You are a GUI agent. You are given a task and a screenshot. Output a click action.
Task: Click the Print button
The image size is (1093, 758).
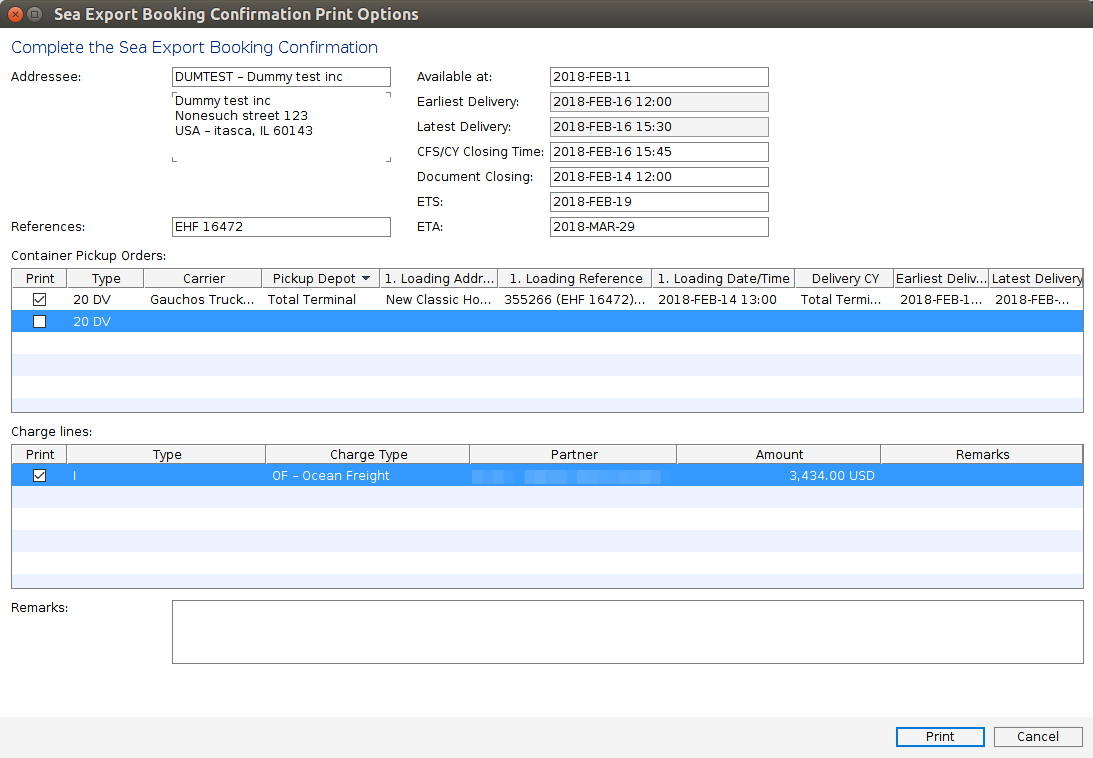[x=939, y=736]
